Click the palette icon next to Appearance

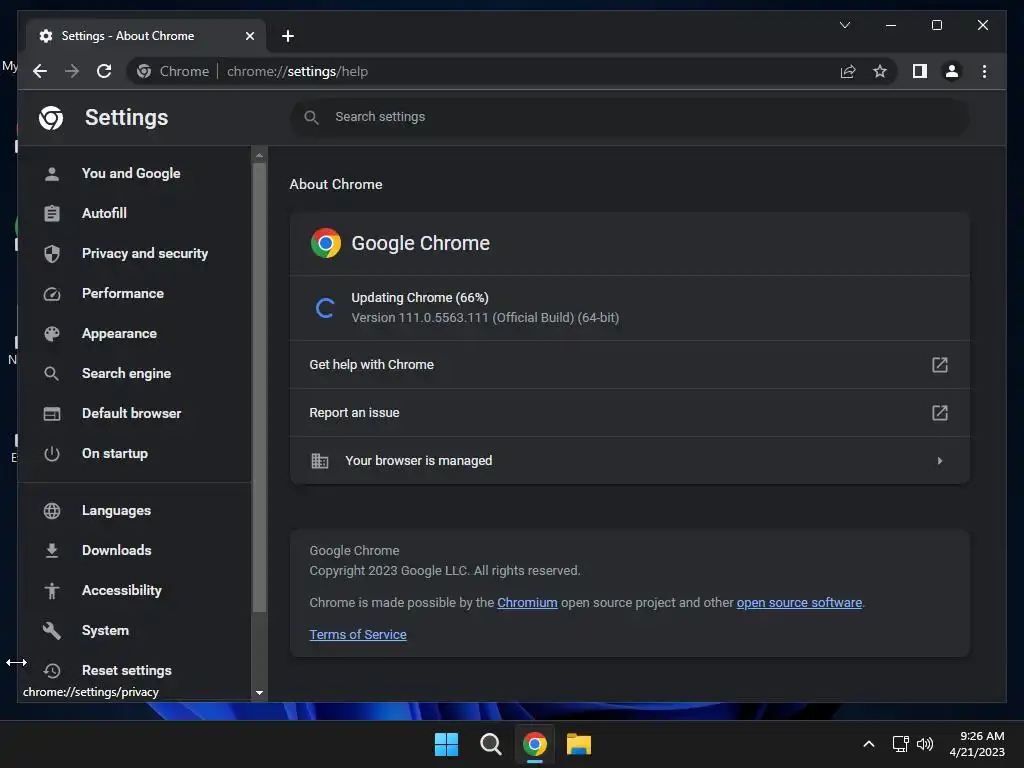(x=52, y=334)
